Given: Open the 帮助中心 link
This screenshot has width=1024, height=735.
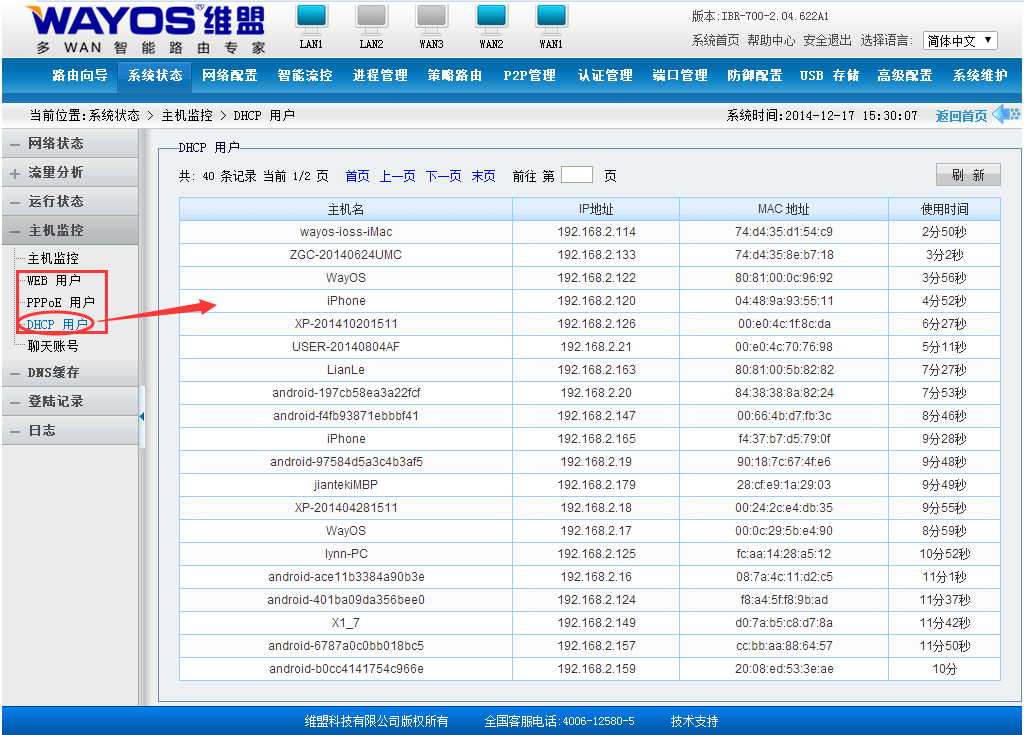Looking at the screenshot, I should pos(771,41).
